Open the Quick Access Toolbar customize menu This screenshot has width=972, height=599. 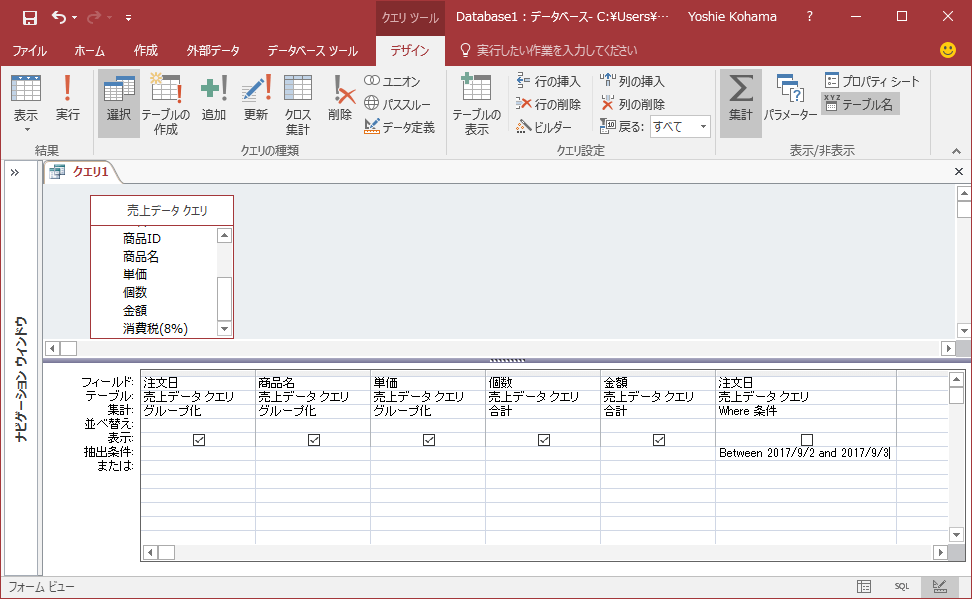tap(128, 18)
